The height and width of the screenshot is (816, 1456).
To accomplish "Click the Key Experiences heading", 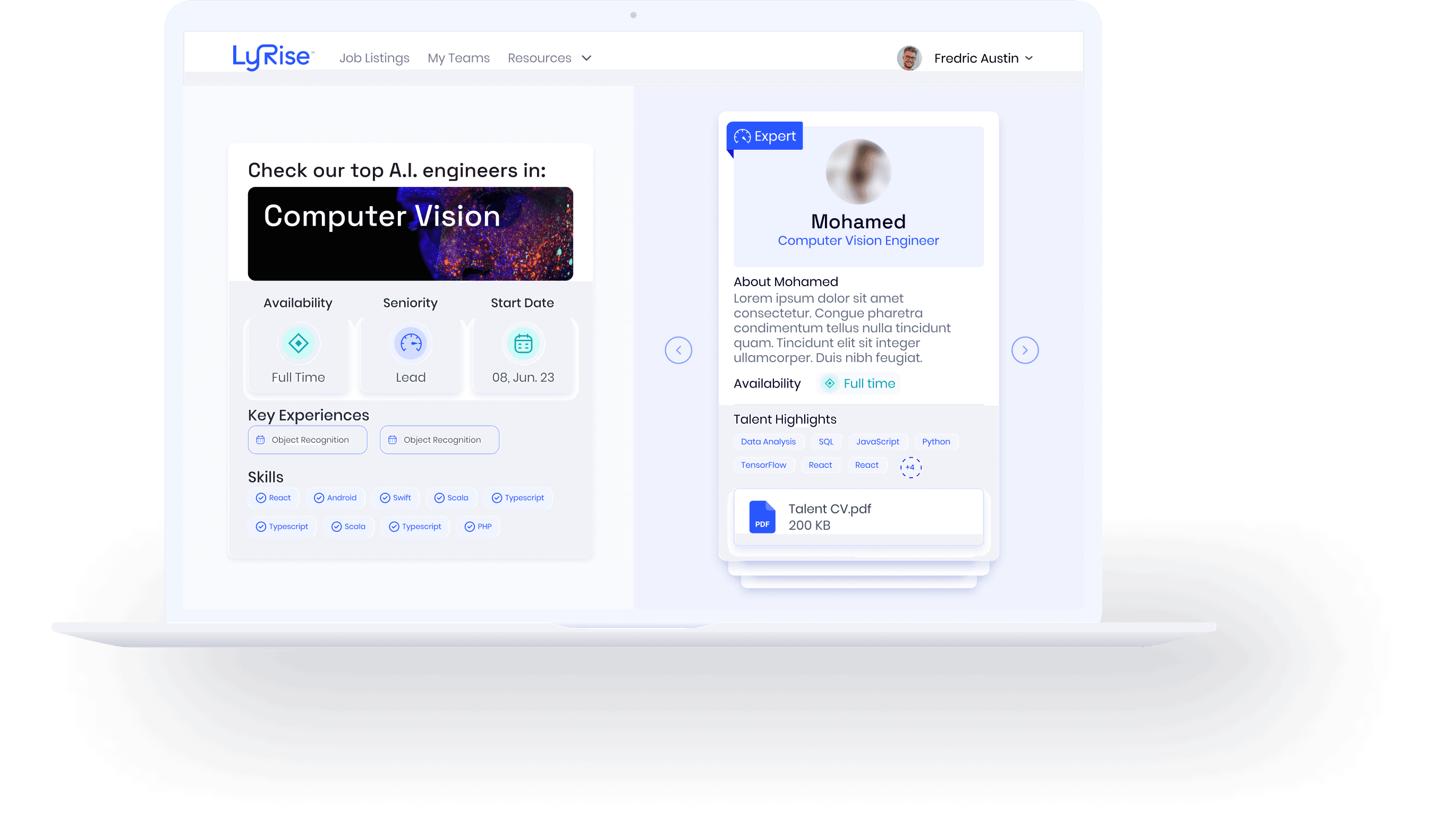I will pyautogui.click(x=308, y=415).
